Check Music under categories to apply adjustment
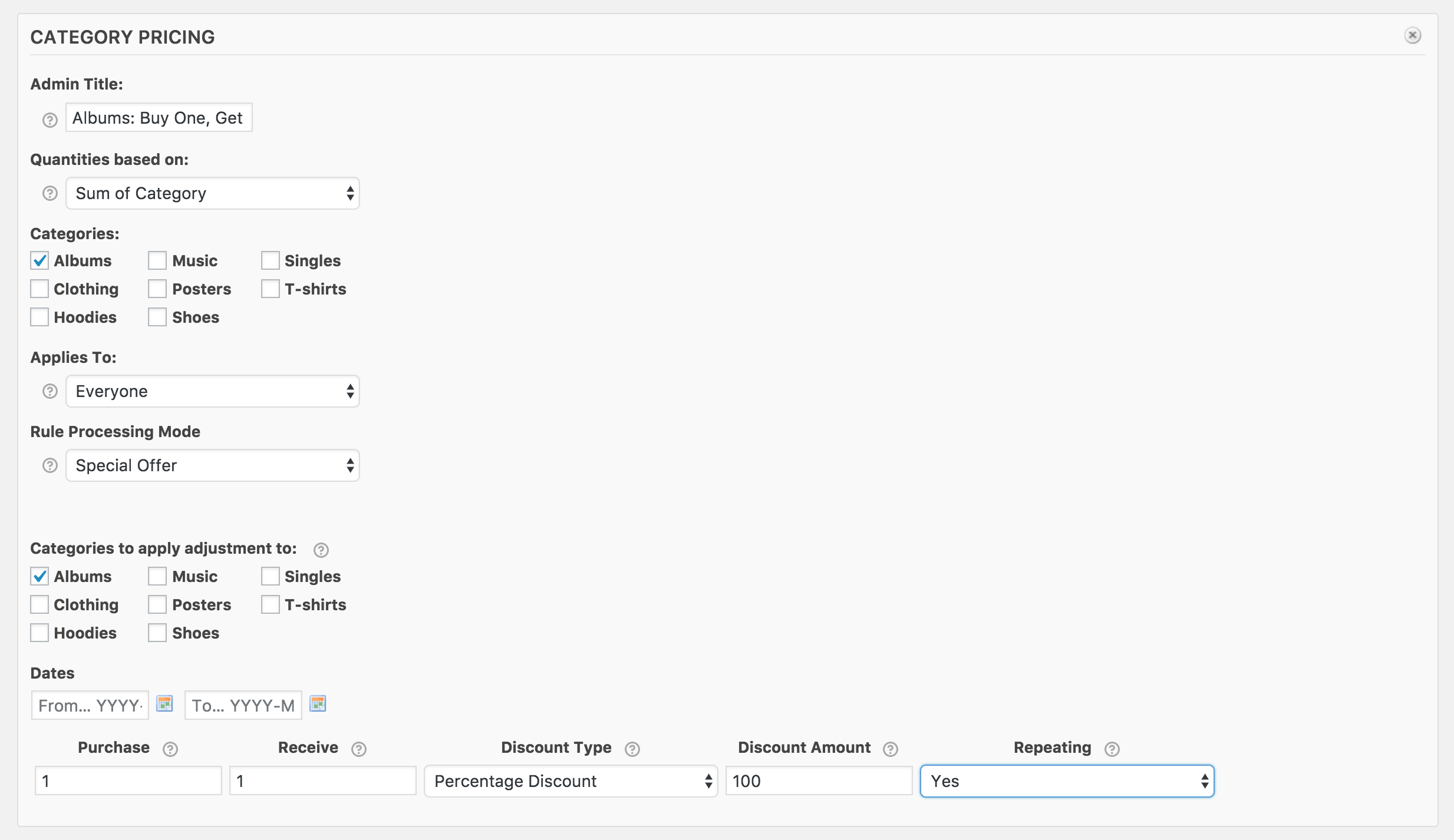The width and height of the screenshot is (1454, 840). (x=157, y=576)
